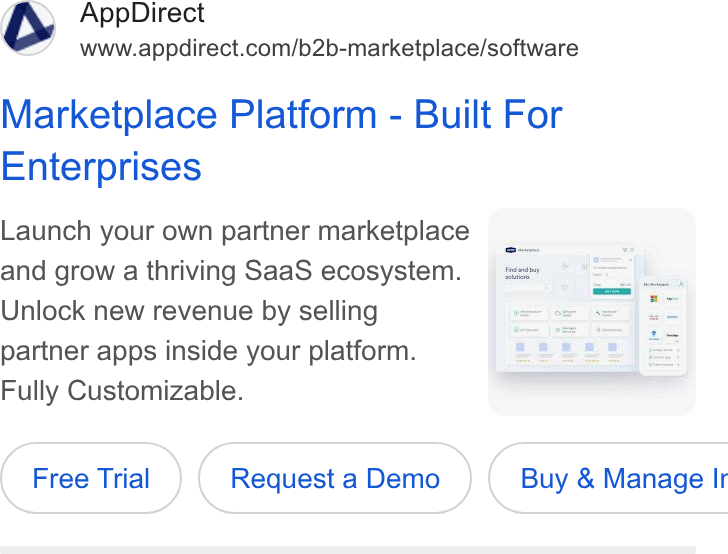Click the Buy & Manage button
The height and width of the screenshot is (554, 728).
(609, 478)
